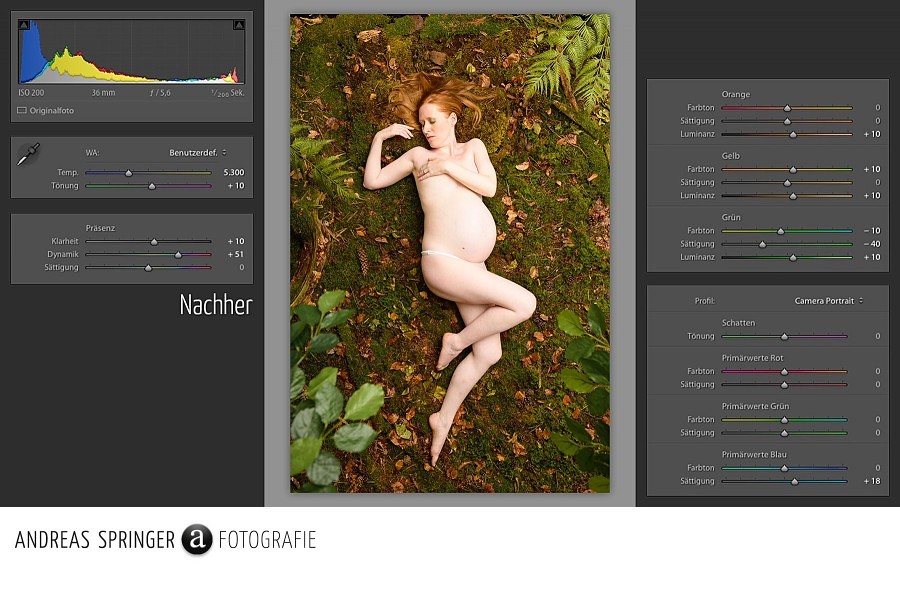Image resolution: width=900 pixels, height=597 pixels.
Task: Click the forest portrait photo preview
Action: (450, 253)
